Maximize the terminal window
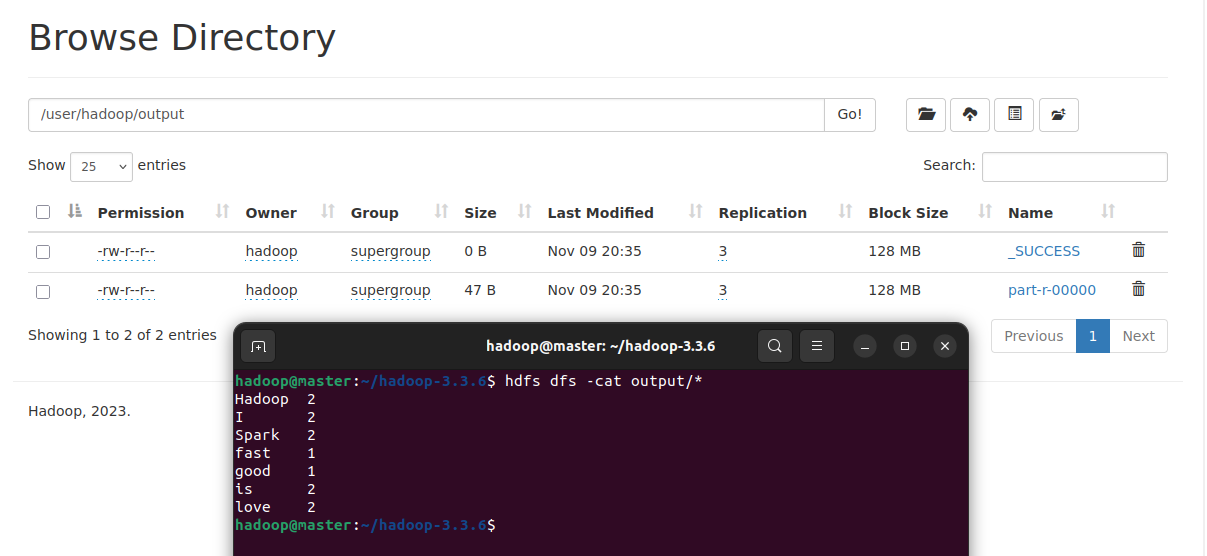Screen dimensions: 1207x556 (x=905, y=346)
